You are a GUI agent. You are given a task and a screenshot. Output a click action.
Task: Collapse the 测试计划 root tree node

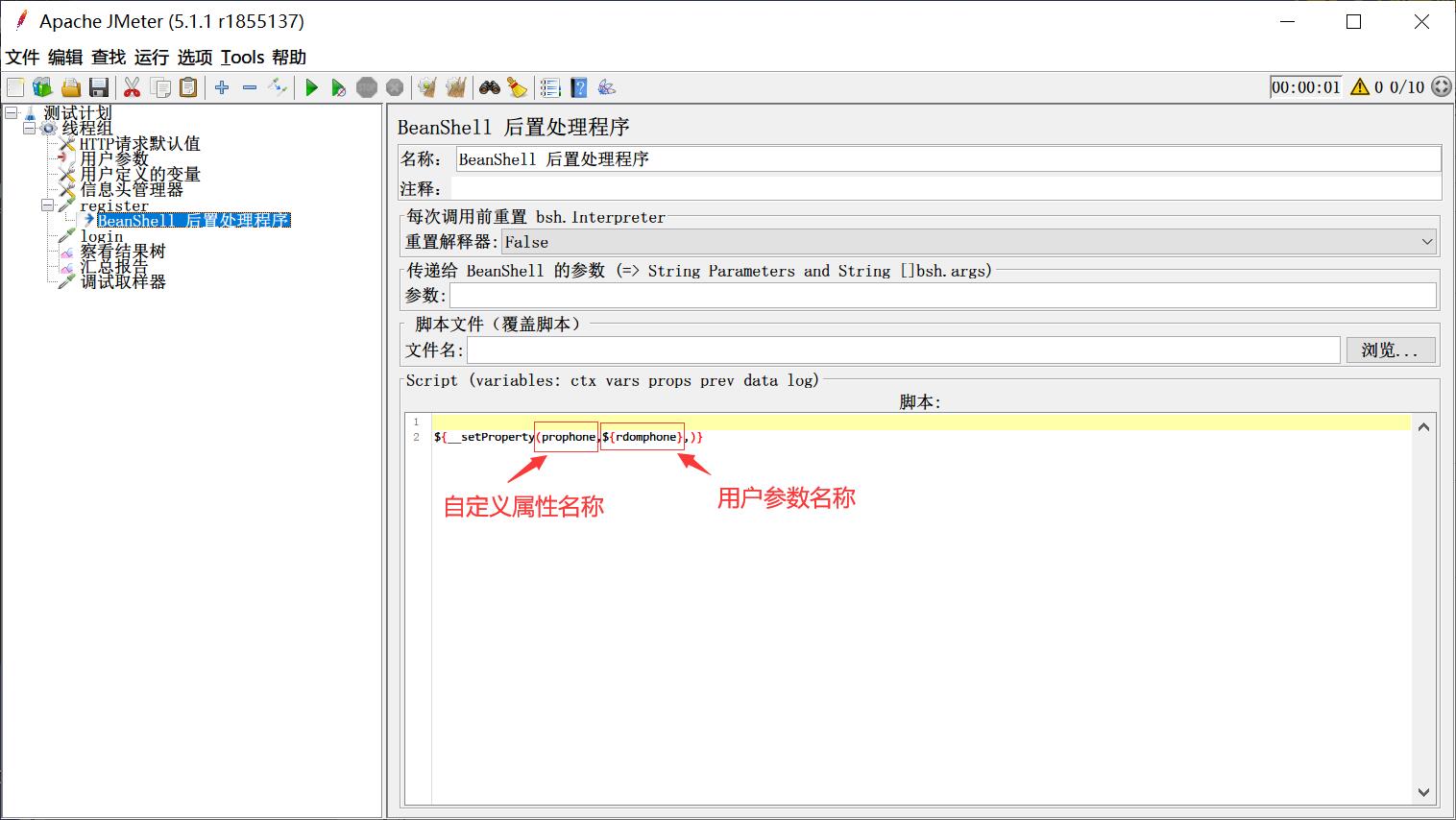12,113
